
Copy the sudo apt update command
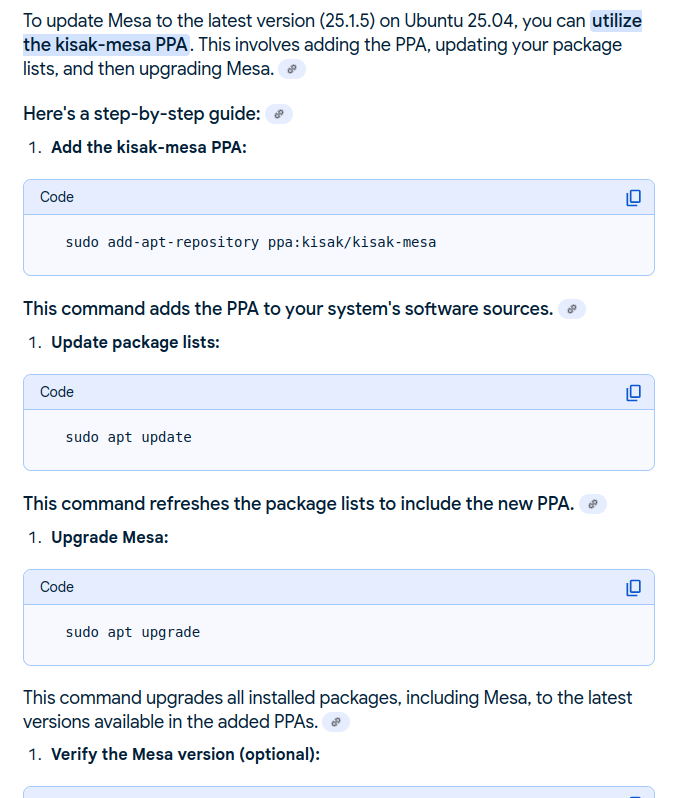(x=633, y=392)
